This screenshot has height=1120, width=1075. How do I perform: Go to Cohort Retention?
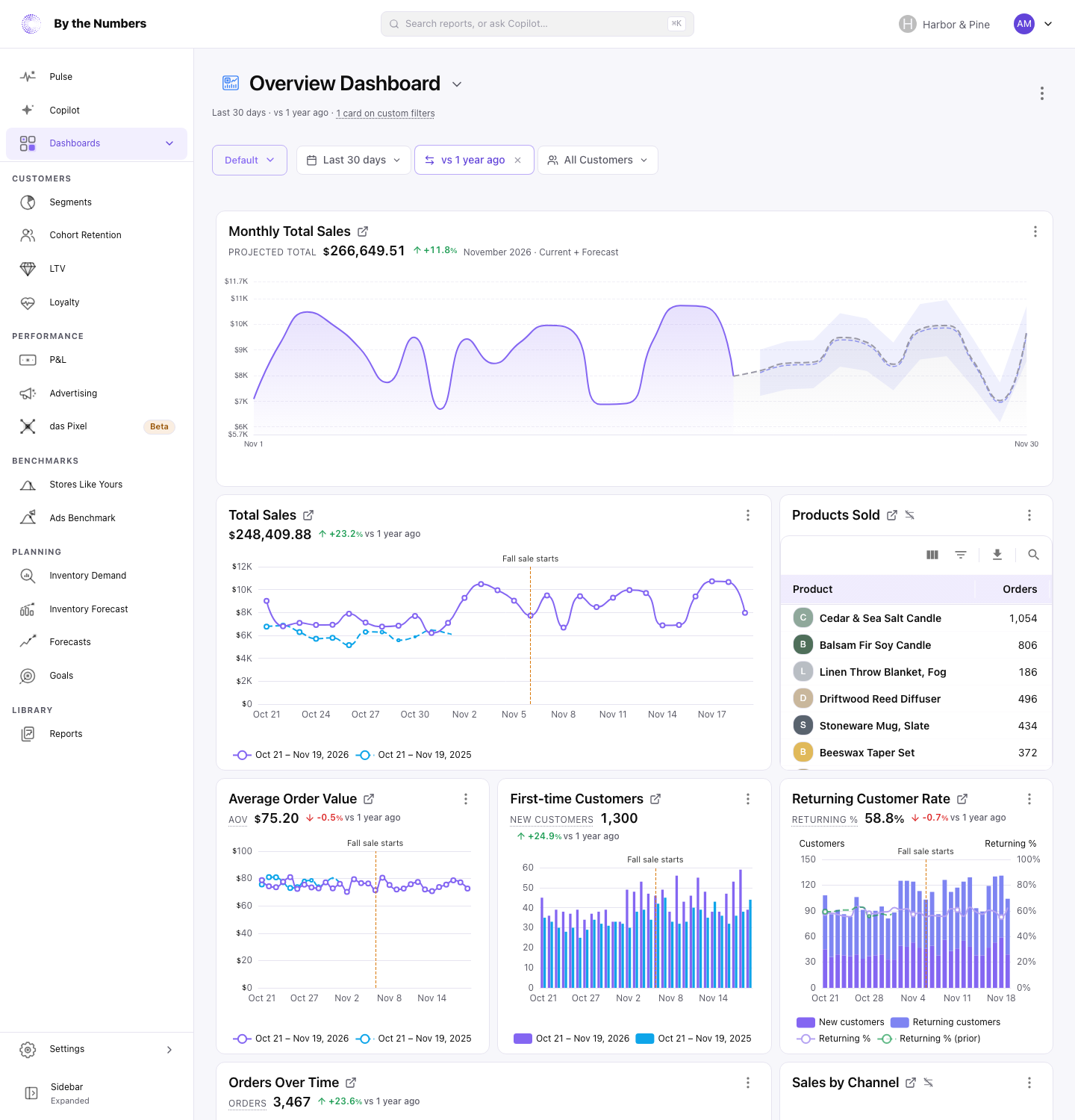point(97,235)
